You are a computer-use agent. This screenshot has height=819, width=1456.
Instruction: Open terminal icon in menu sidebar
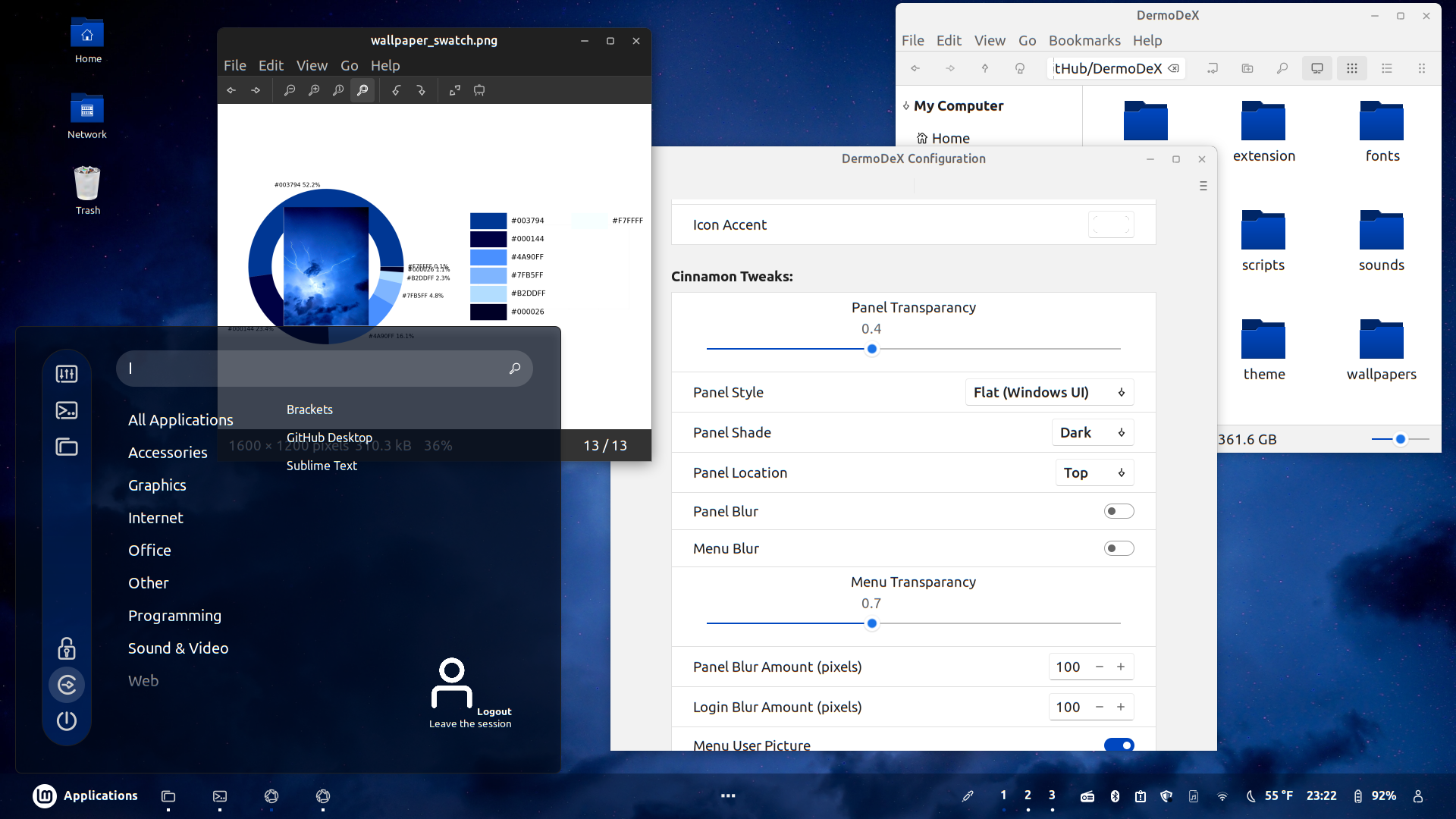click(x=67, y=410)
